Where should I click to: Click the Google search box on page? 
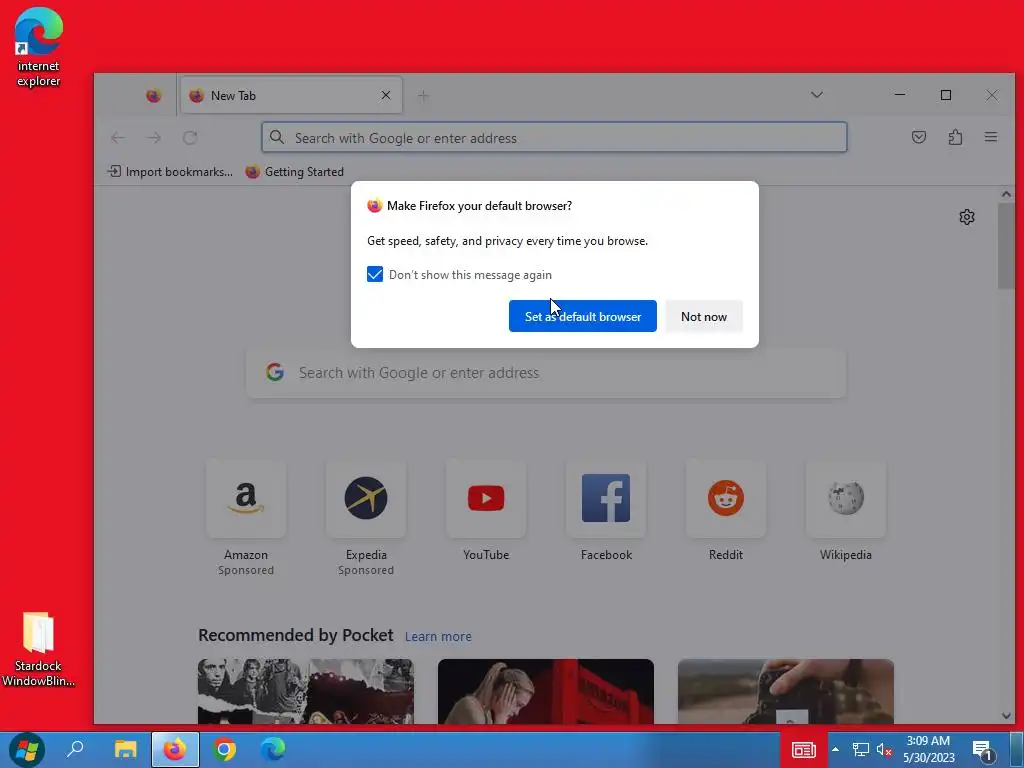coord(546,373)
